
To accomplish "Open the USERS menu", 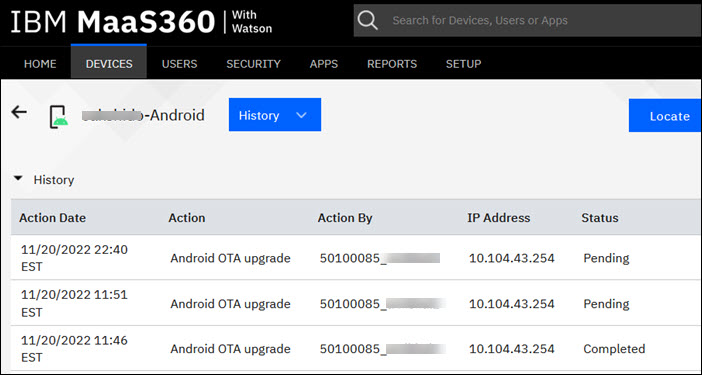I will pos(180,64).
